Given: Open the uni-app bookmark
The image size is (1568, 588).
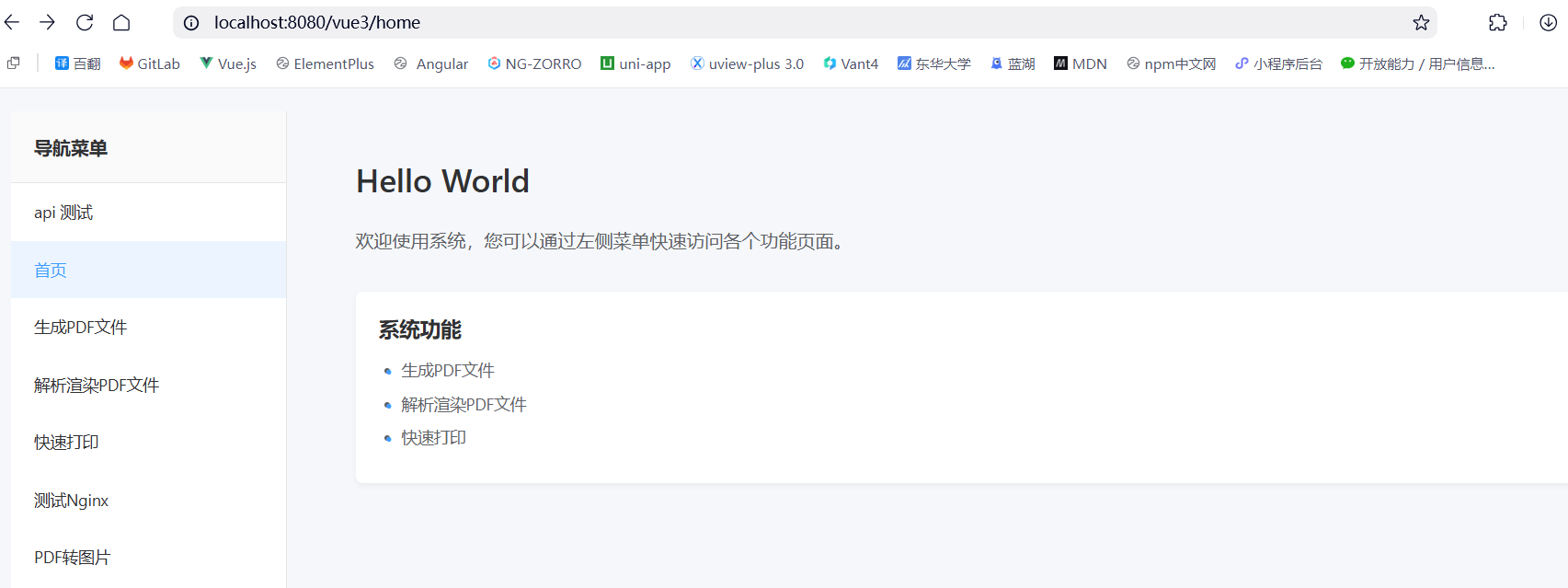Looking at the screenshot, I should click(x=635, y=63).
